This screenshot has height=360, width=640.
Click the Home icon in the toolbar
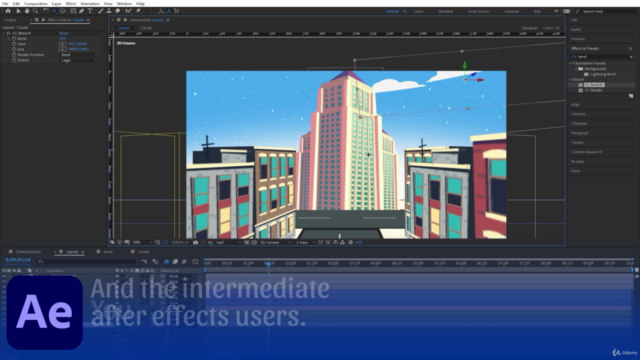point(8,11)
